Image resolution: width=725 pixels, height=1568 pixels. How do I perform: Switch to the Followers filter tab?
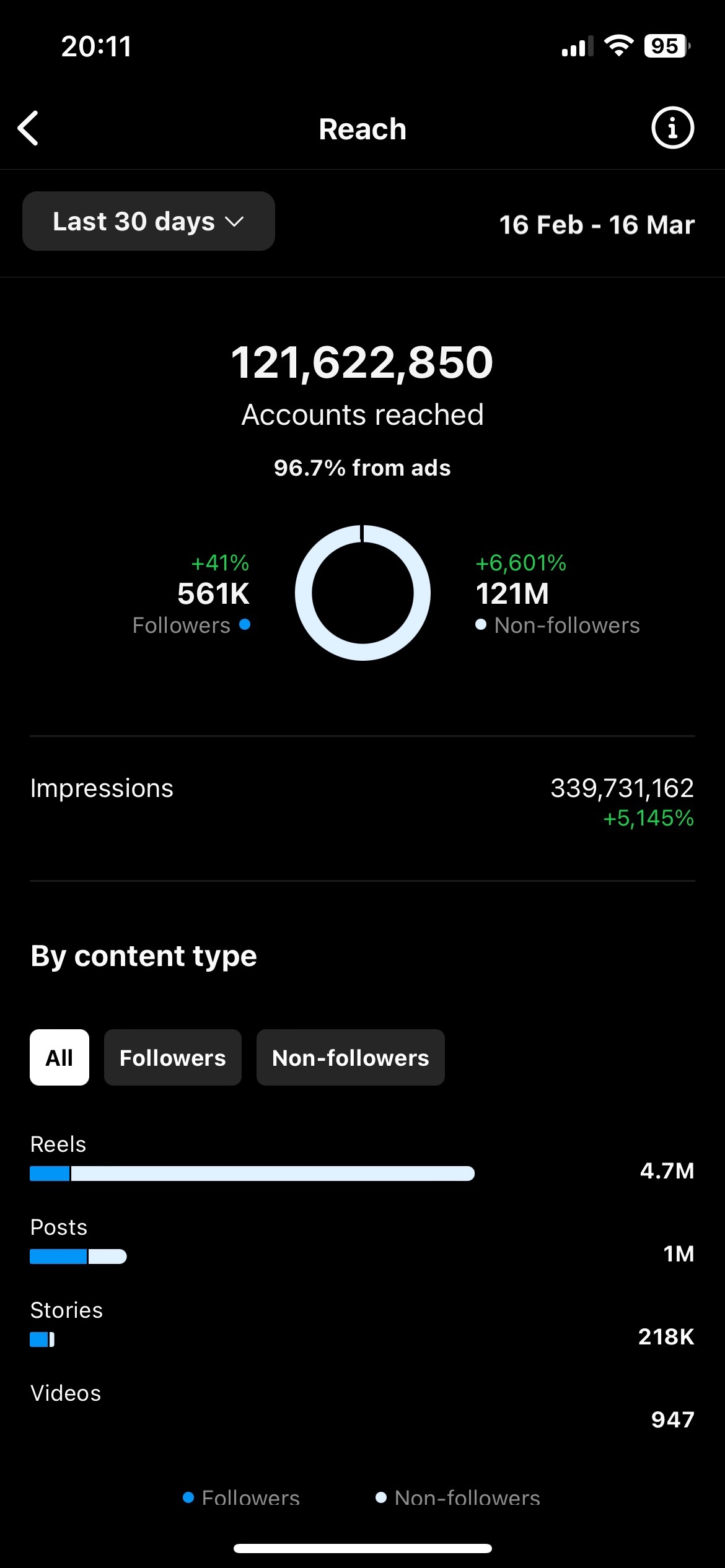172,1057
